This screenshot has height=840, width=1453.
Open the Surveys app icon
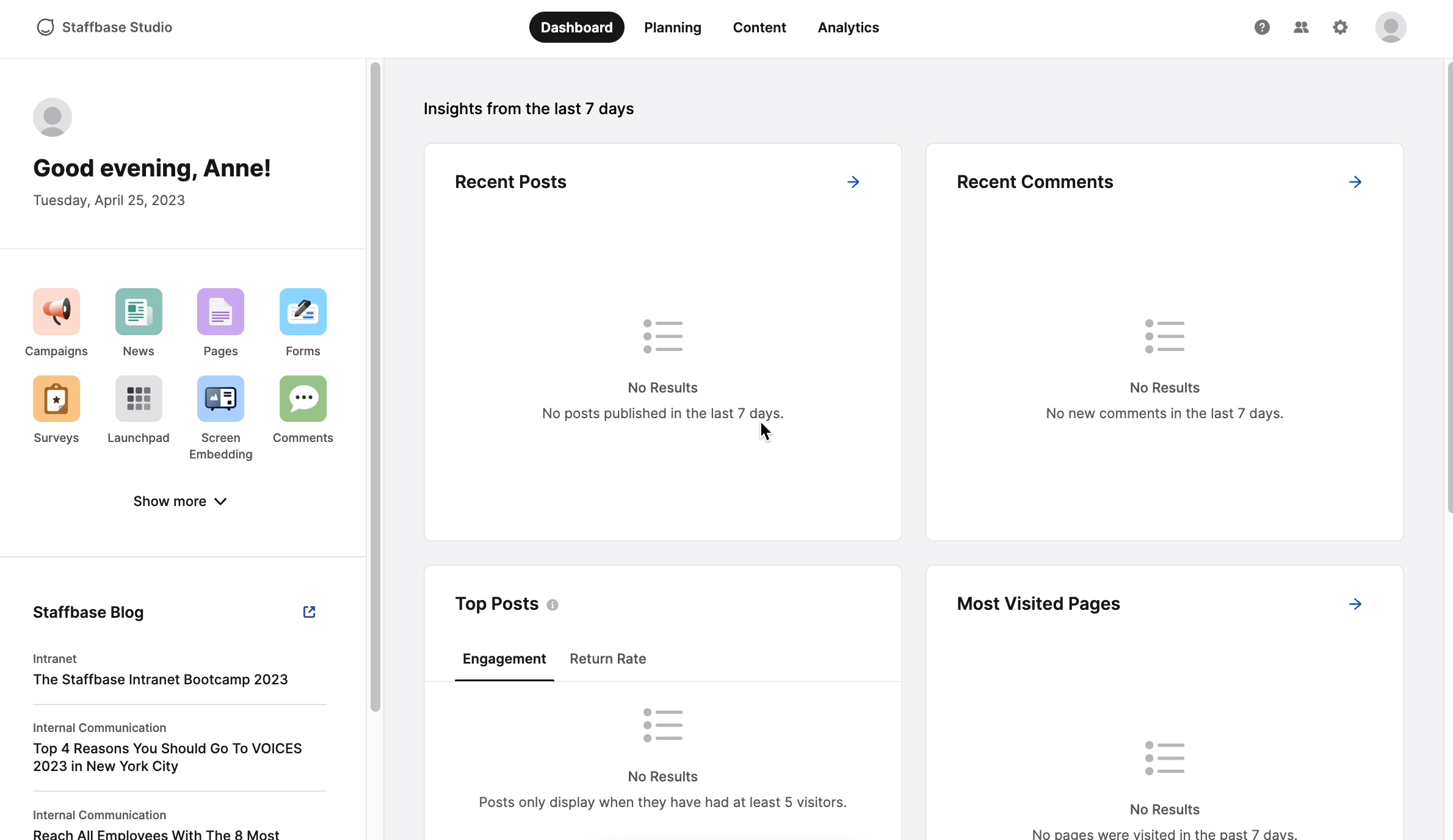coord(56,399)
